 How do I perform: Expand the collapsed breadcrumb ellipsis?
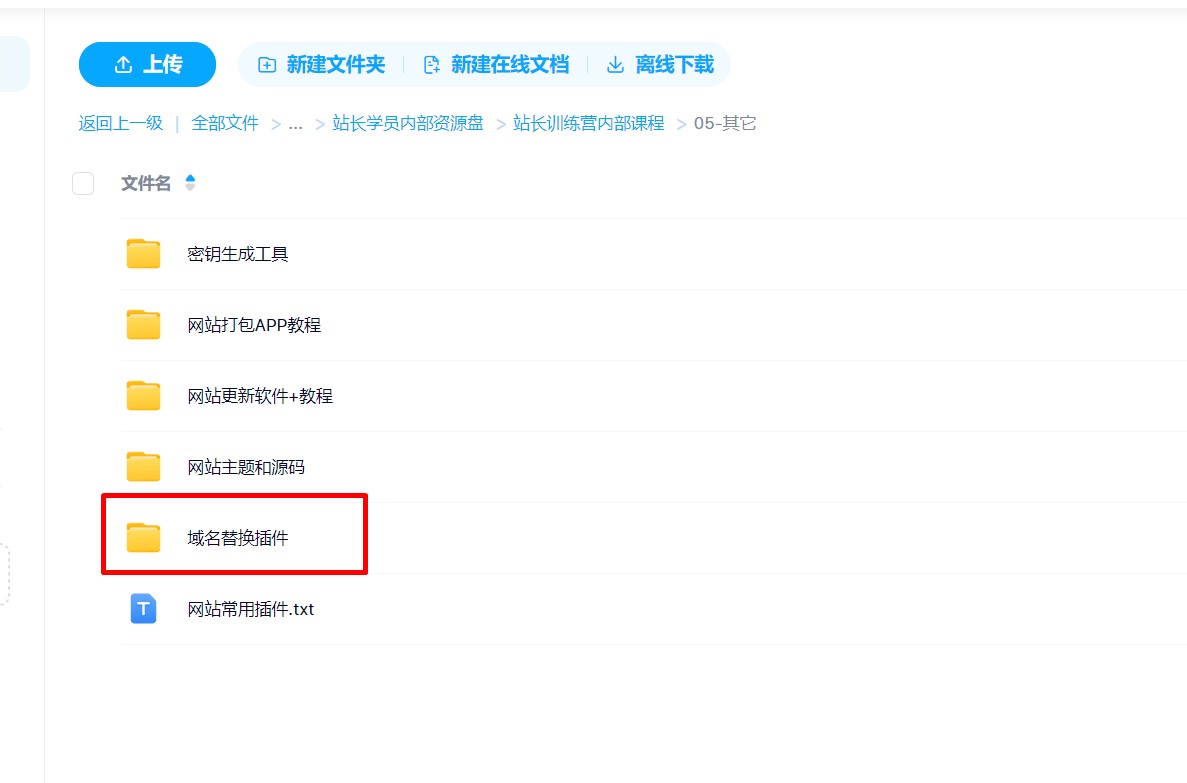[x=295, y=124]
